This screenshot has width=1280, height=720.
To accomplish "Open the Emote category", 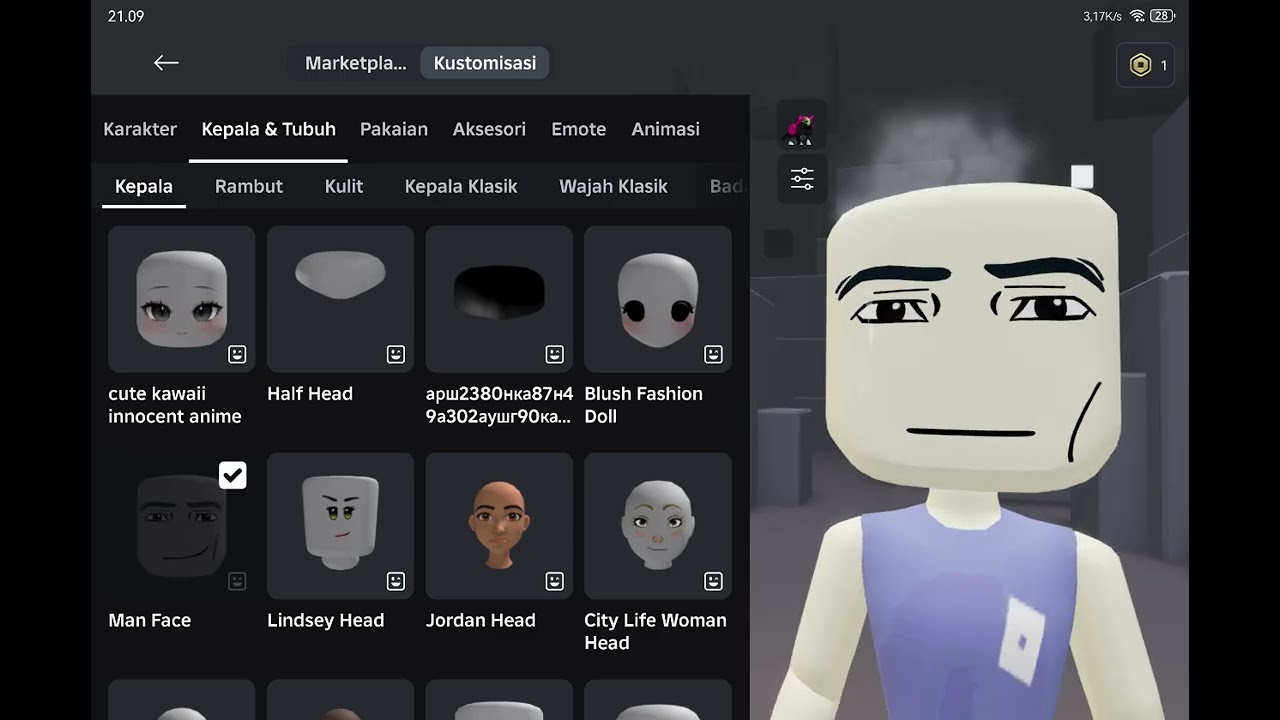I will tap(579, 129).
